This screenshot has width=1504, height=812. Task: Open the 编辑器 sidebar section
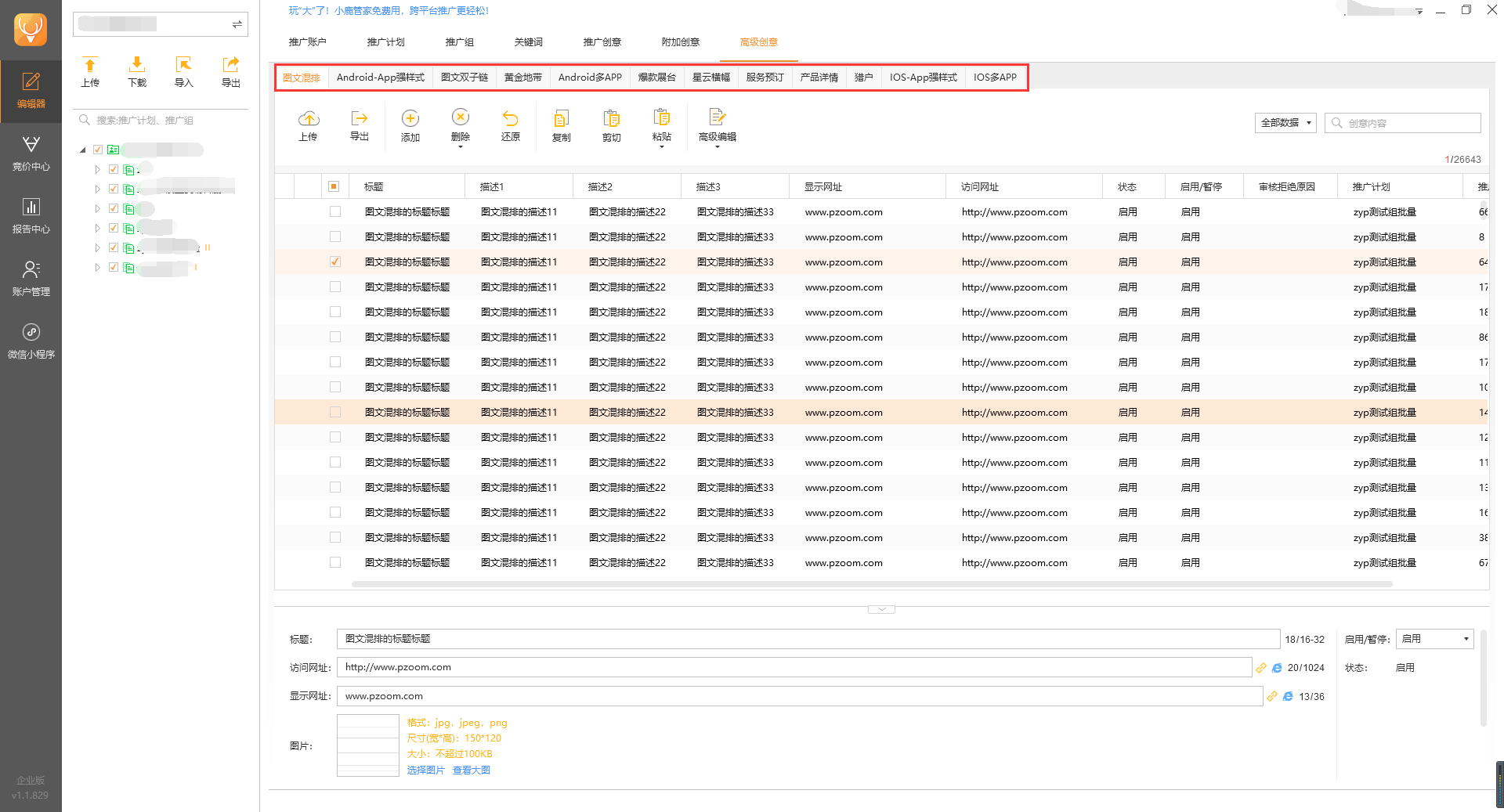click(31, 91)
